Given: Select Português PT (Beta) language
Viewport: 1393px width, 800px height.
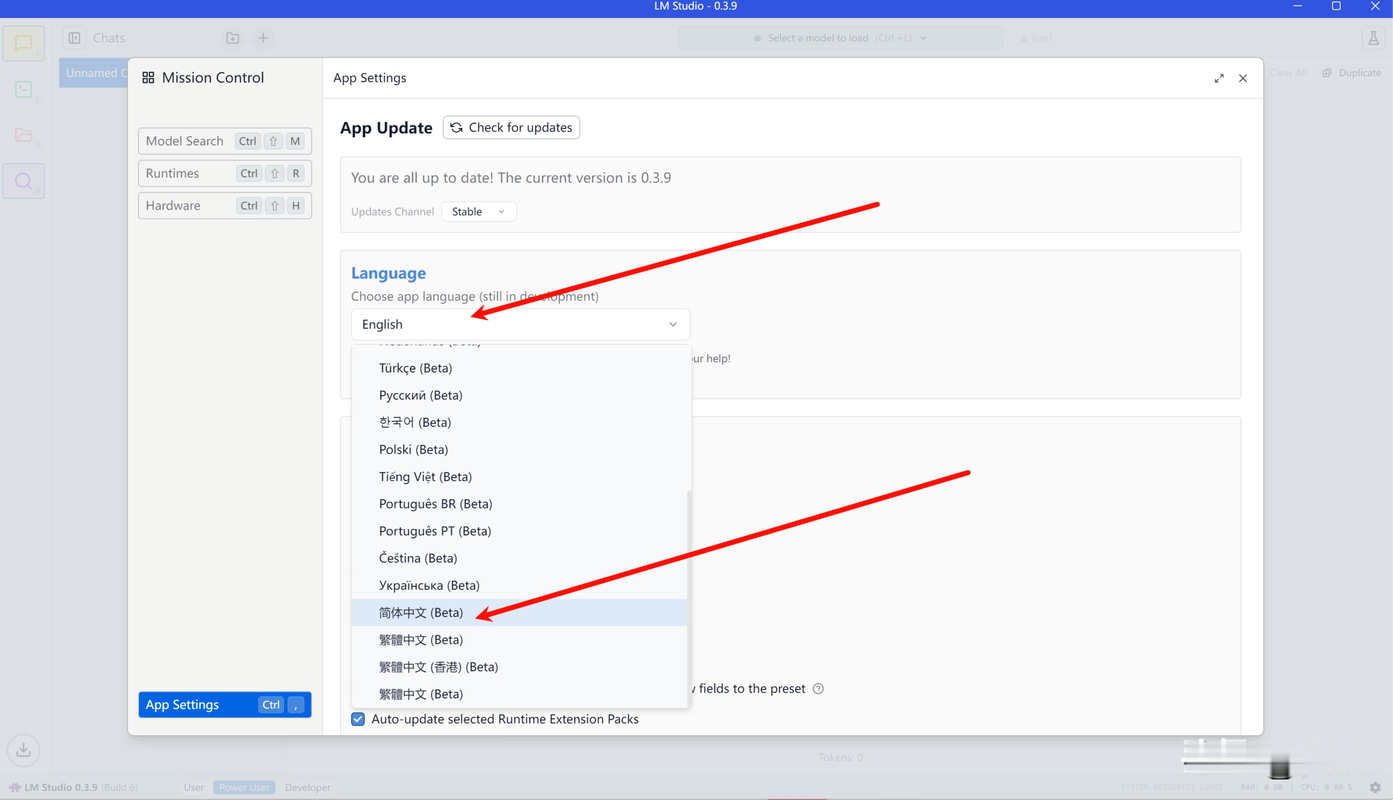Looking at the screenshot, I should (519, 531).
